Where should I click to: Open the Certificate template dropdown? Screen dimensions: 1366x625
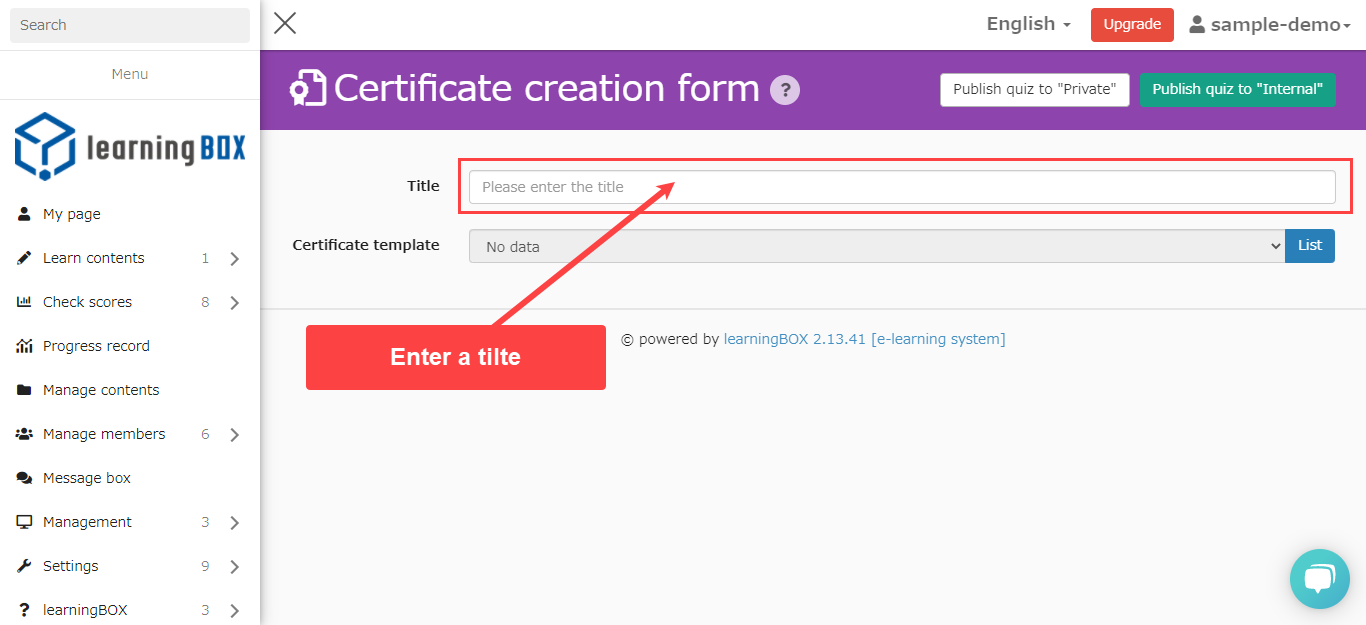[x=876, y=246]
